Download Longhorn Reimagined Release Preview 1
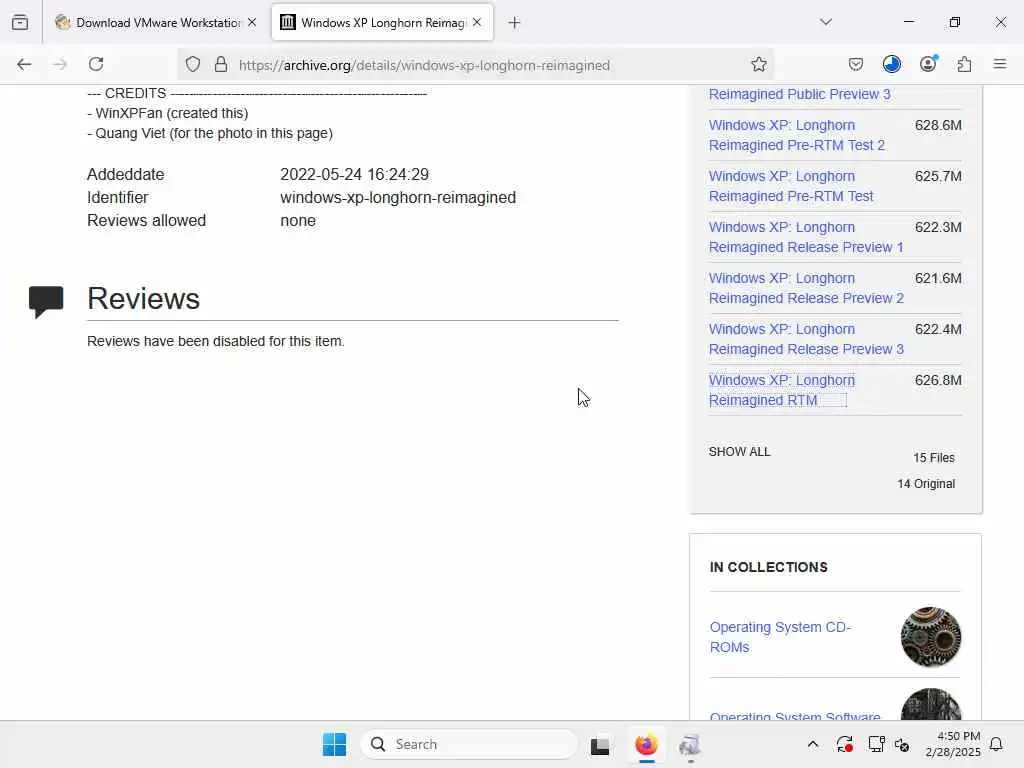The width and height of the screenshot is (1024, 768). pos(807,237)
